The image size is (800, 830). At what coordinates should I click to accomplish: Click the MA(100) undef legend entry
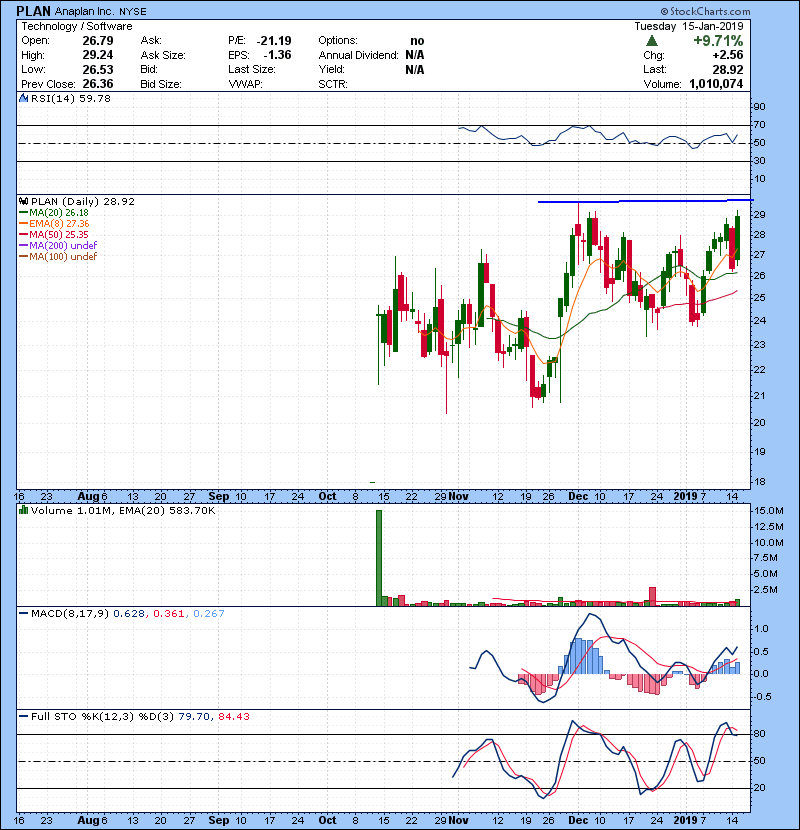click(x=63, y=256)
